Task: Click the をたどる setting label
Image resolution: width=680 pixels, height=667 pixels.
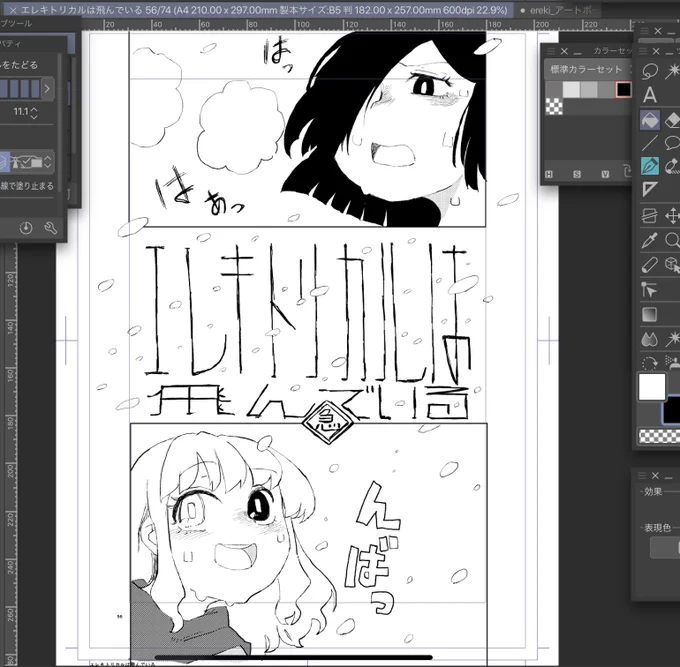Action: pyautogui.click(x=20, y=65)
